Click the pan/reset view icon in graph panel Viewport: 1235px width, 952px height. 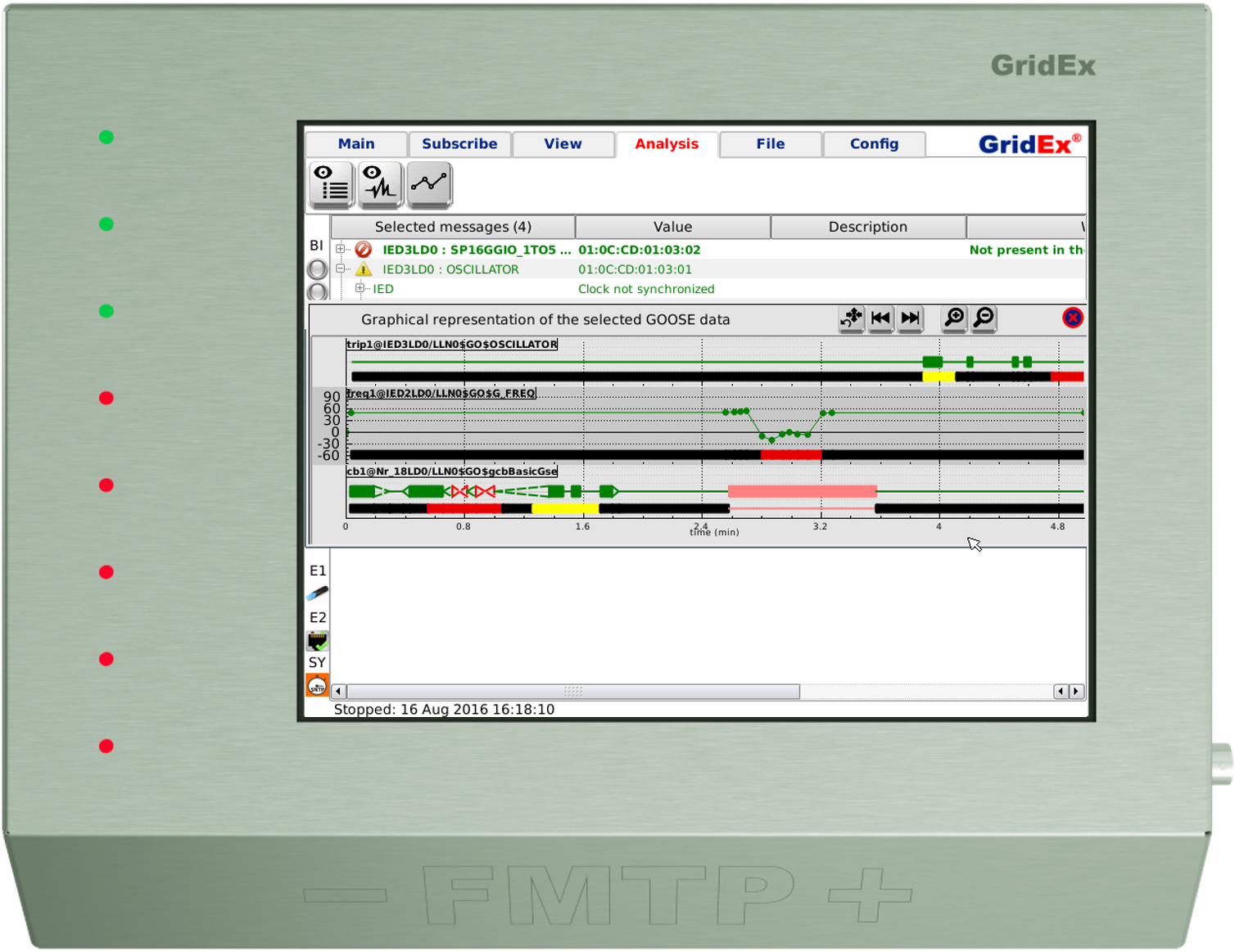click(x=851, y=319)
